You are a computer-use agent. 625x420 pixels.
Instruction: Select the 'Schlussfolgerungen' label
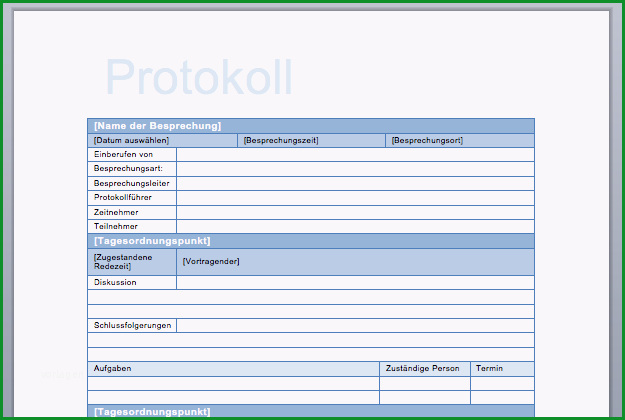[x=132, y=325]
